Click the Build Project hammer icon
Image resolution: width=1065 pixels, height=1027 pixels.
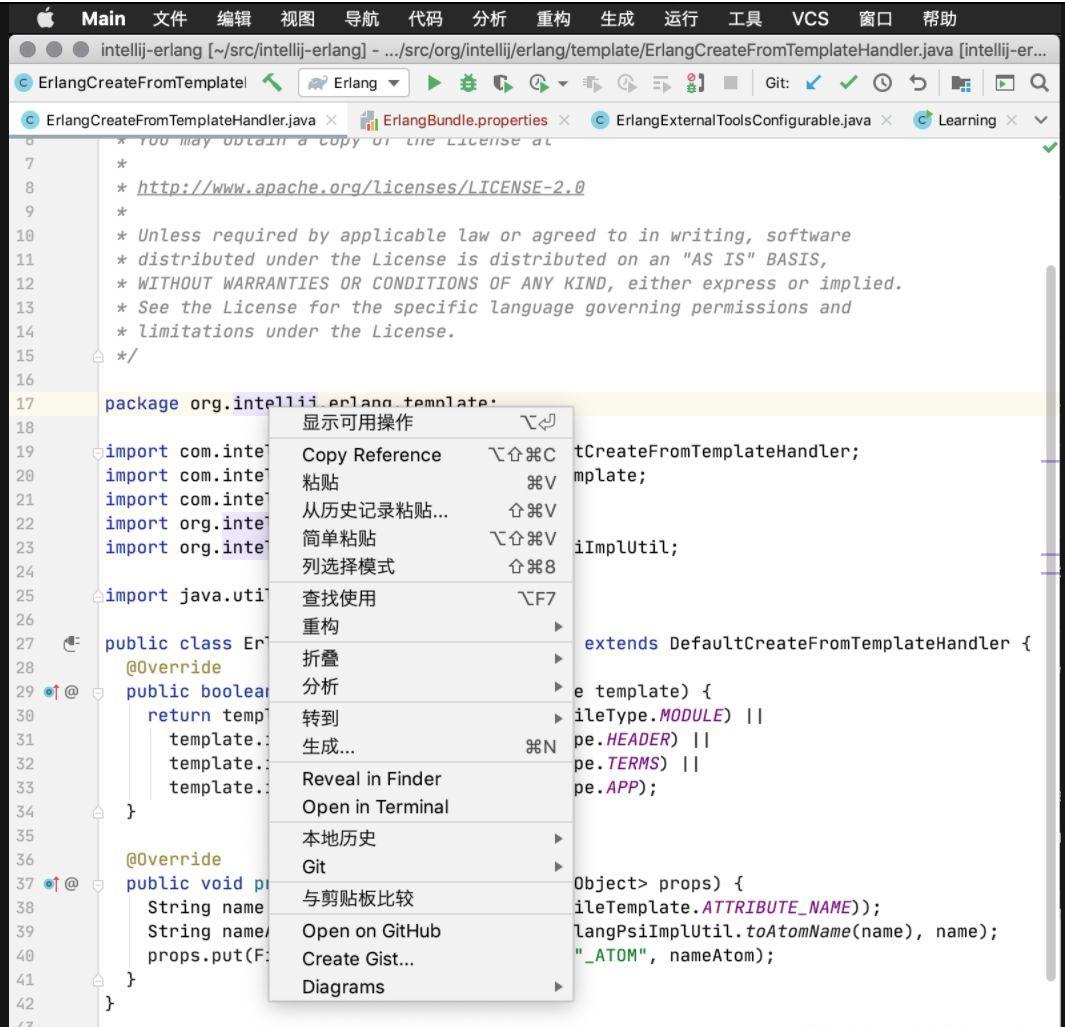(x=272, y=83)
